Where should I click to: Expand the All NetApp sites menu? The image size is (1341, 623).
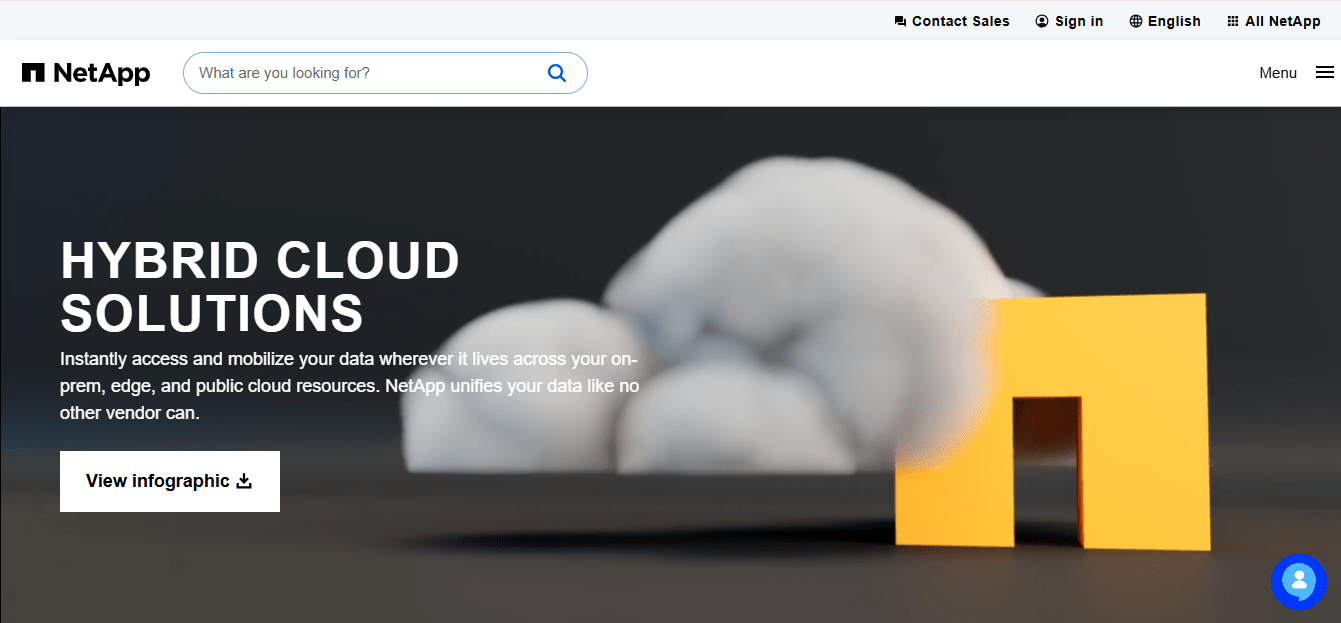coord(1282,21)
